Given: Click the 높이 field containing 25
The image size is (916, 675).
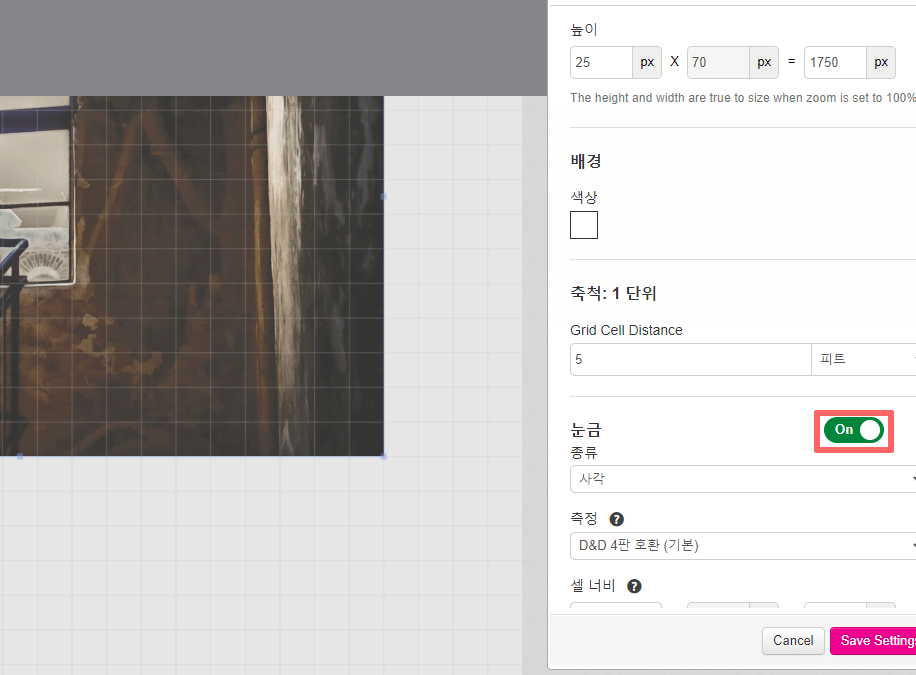Looking at the screenshot, I should point(601,63).
